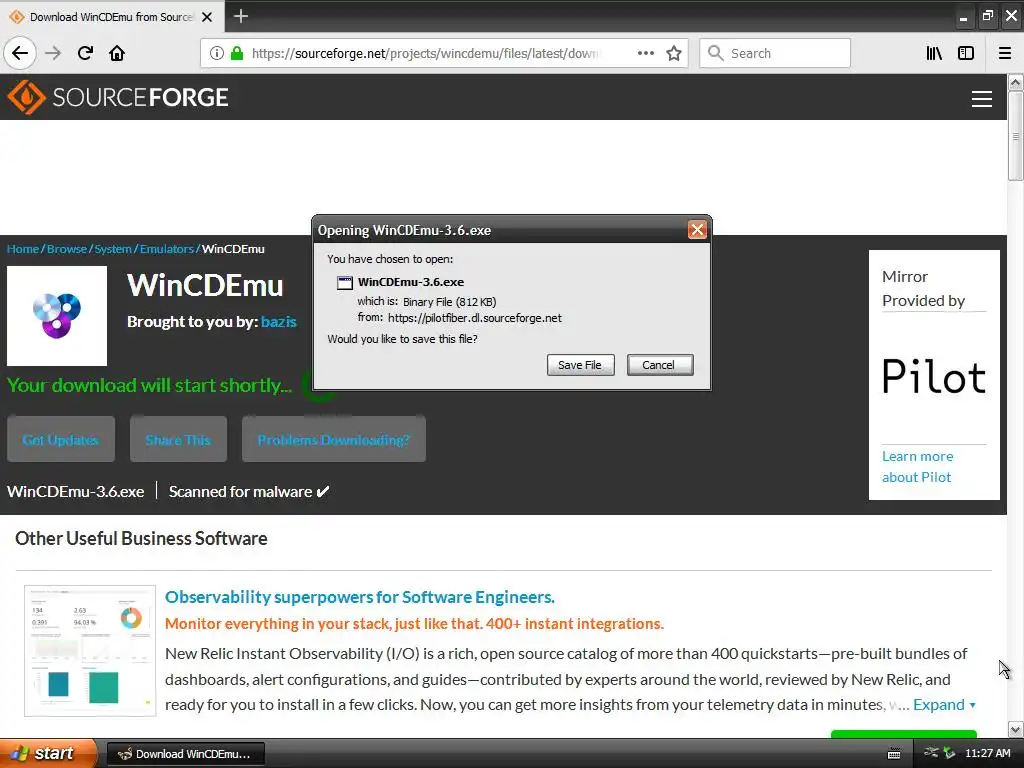This screenshot has width=1024, height=768.
Task: Click Monitor everything in your stack tagline
Action: pos(414,624)
